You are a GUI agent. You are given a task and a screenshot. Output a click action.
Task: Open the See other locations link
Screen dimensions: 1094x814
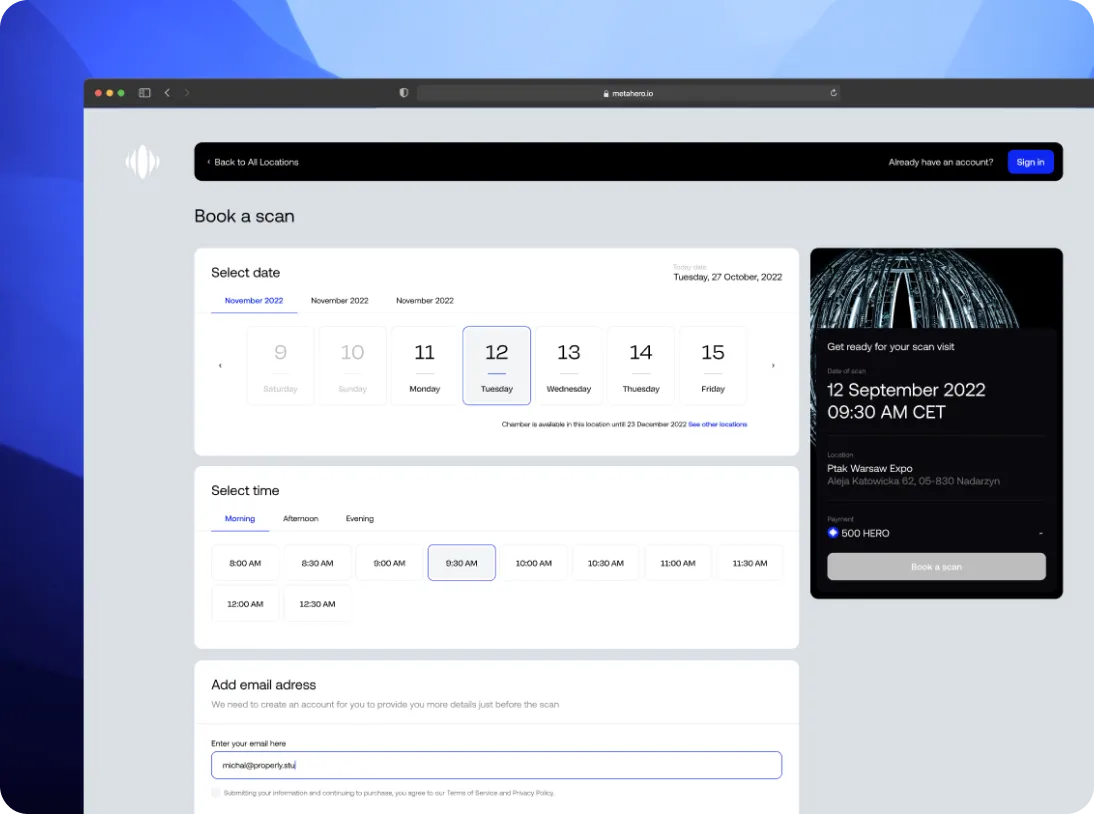[717, 424]
